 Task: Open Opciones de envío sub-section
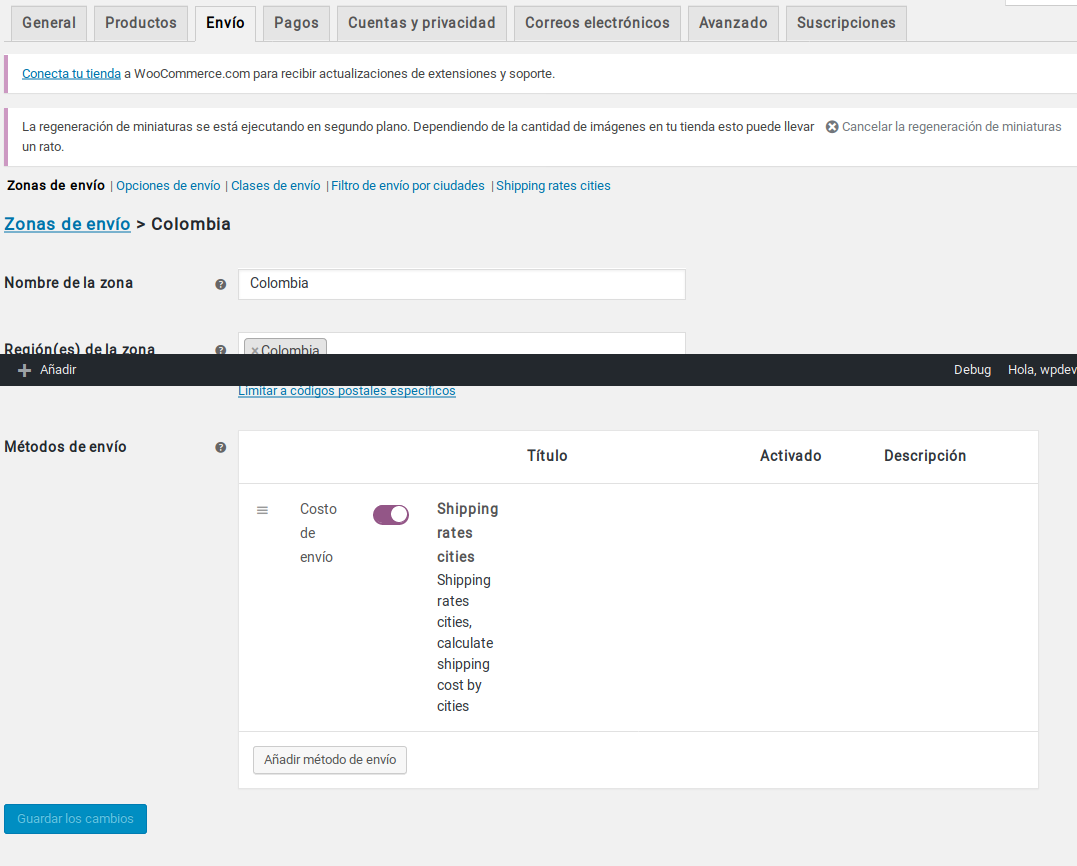coord(168,186)
